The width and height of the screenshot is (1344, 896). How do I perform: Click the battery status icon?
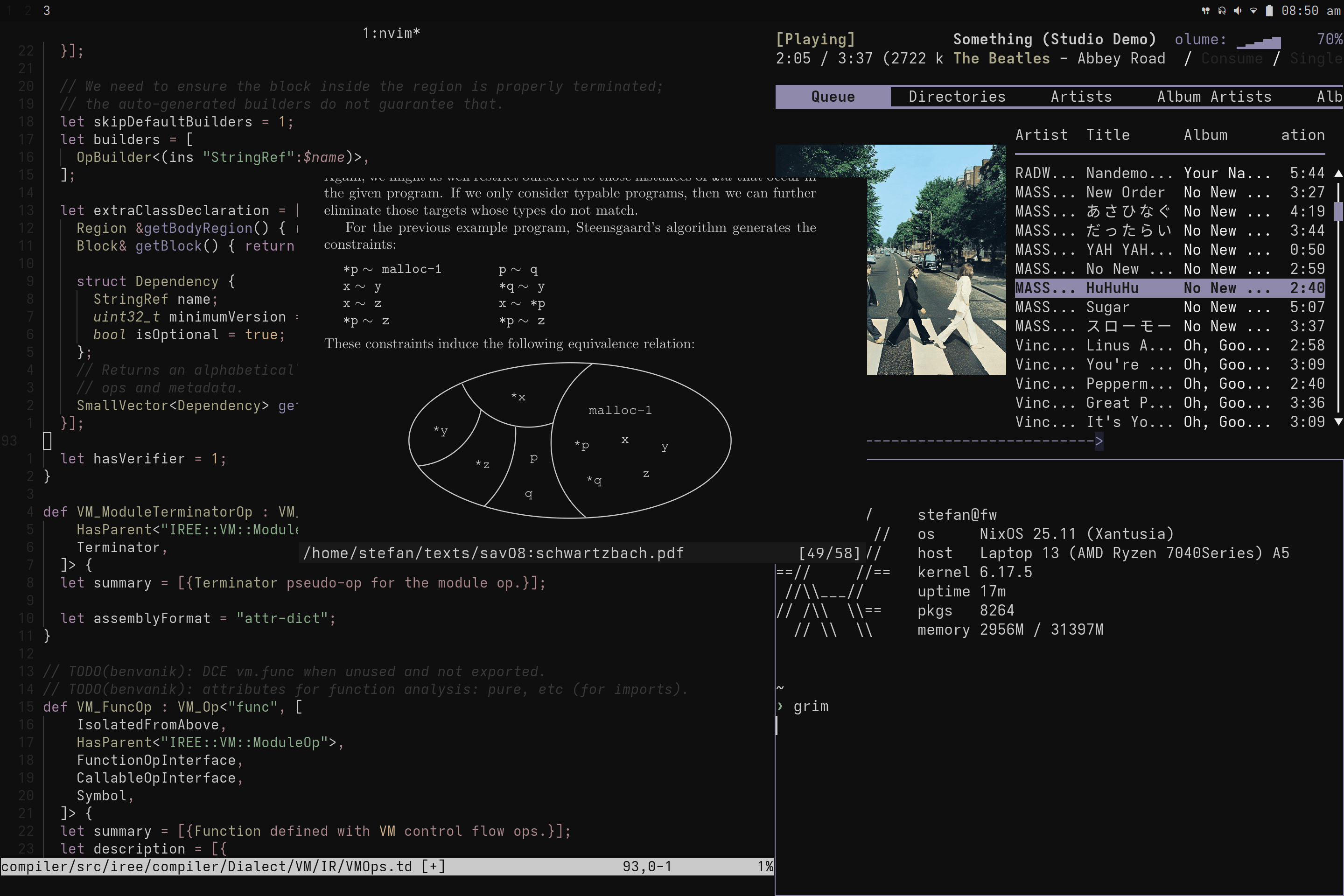point(1269,11)
